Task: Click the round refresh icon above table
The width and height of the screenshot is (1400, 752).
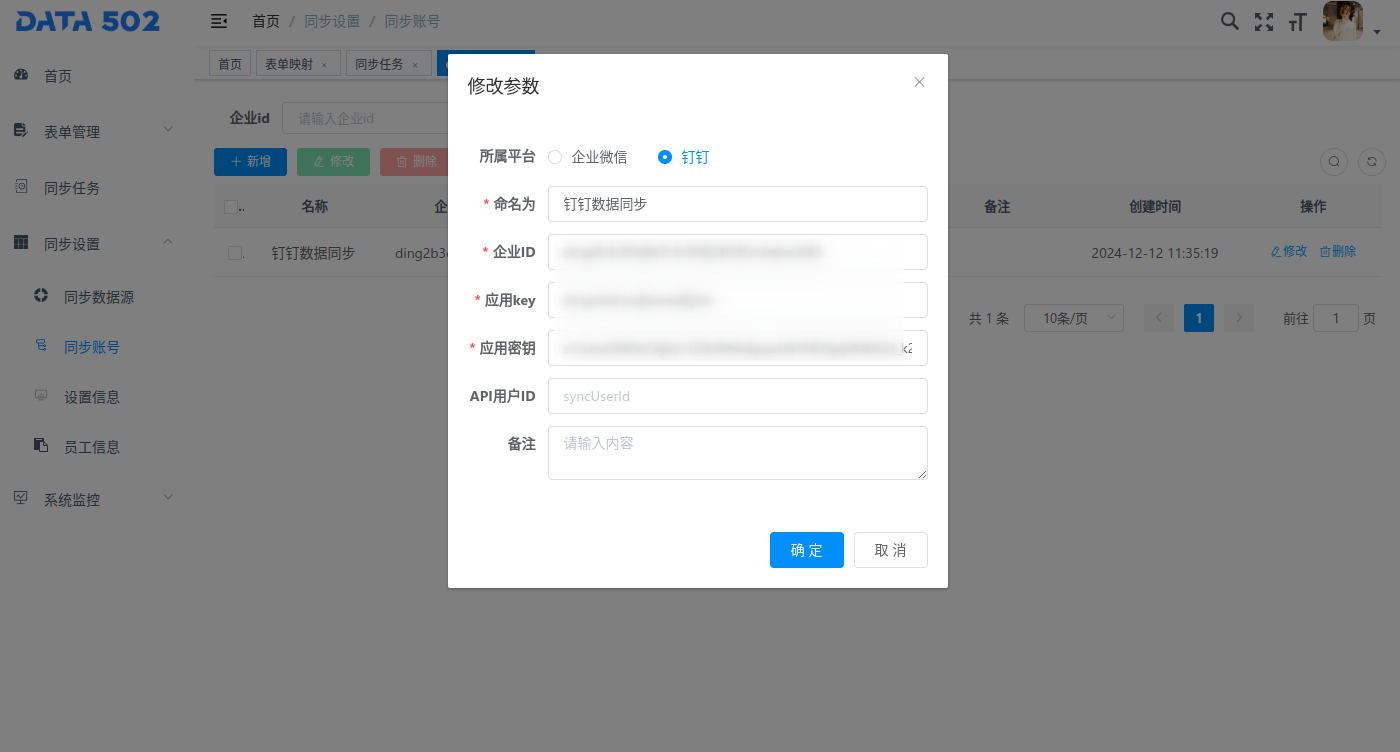Action: tap(1372, 161)
